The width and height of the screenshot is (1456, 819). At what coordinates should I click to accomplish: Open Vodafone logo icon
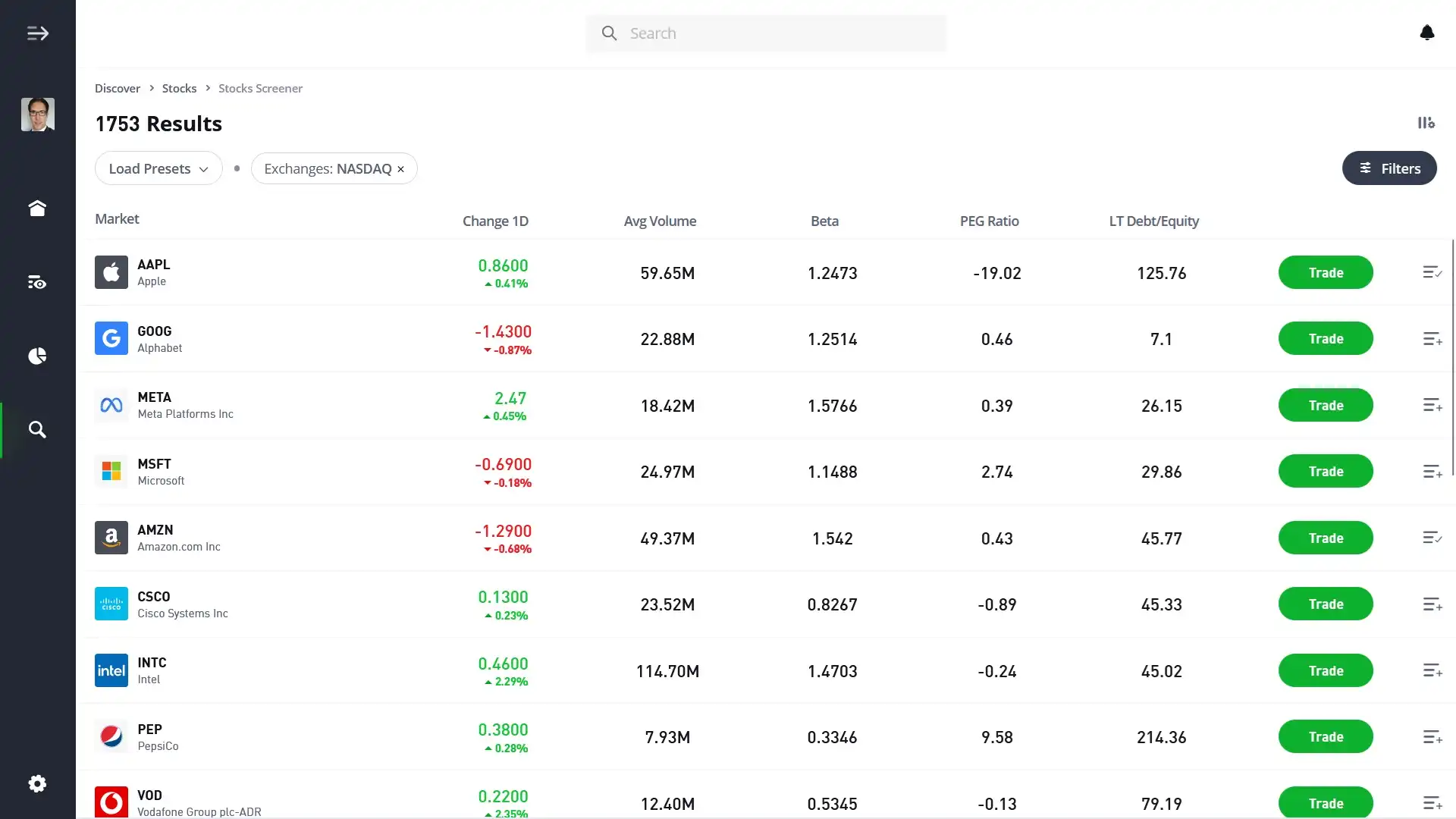tap(111, 802)
